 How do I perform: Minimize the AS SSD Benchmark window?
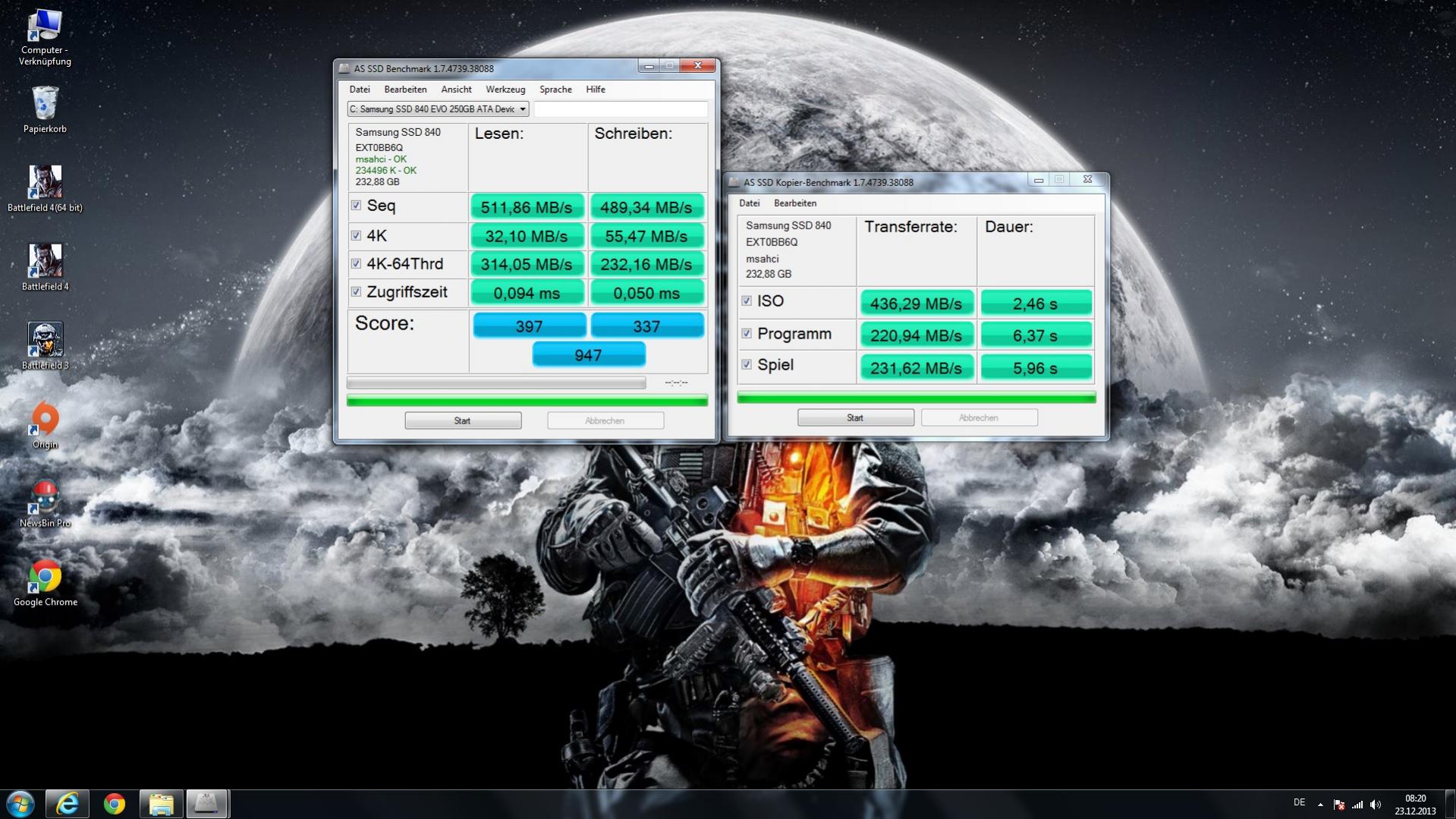click(x=649, y=66)
